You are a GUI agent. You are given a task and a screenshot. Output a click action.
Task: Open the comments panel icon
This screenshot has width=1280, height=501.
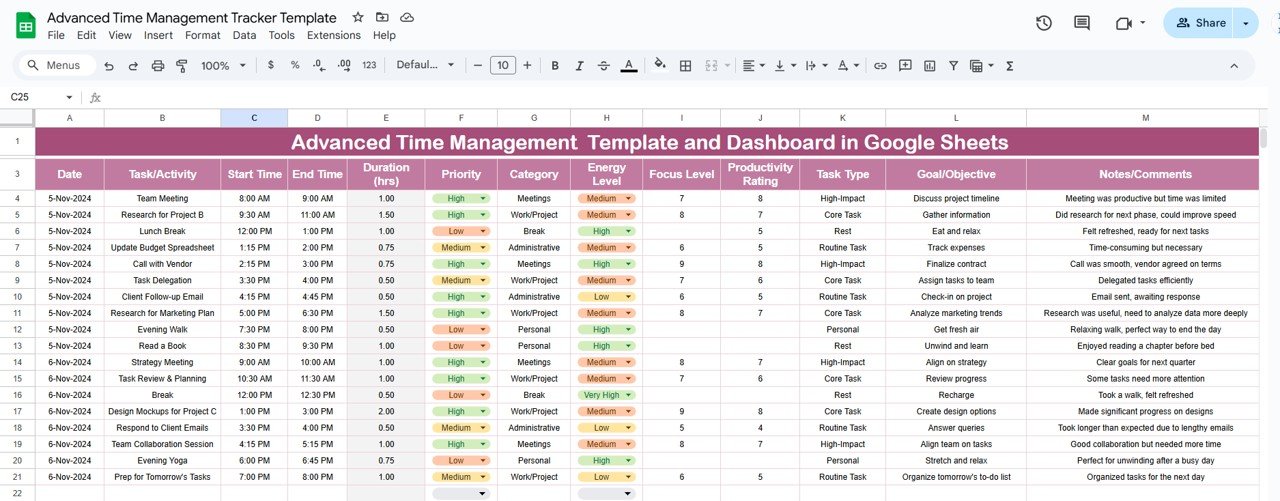coord(1082,23)
